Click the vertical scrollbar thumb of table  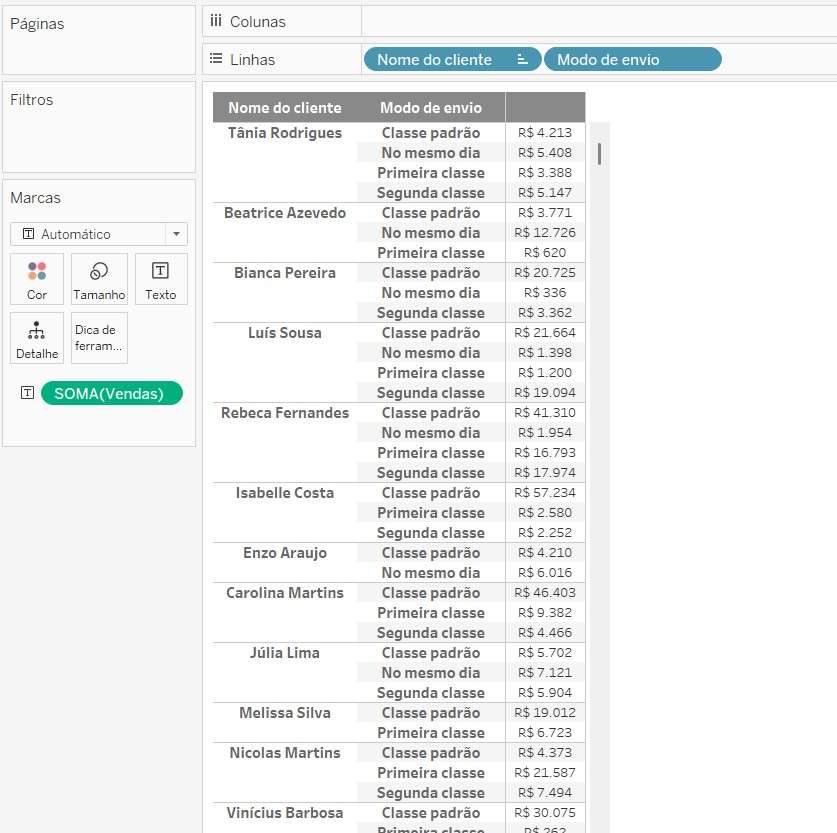tap(599, 153)
